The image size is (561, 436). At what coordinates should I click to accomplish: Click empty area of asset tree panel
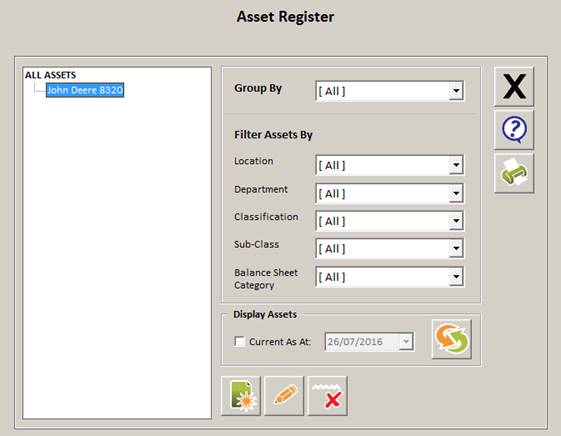117,258
